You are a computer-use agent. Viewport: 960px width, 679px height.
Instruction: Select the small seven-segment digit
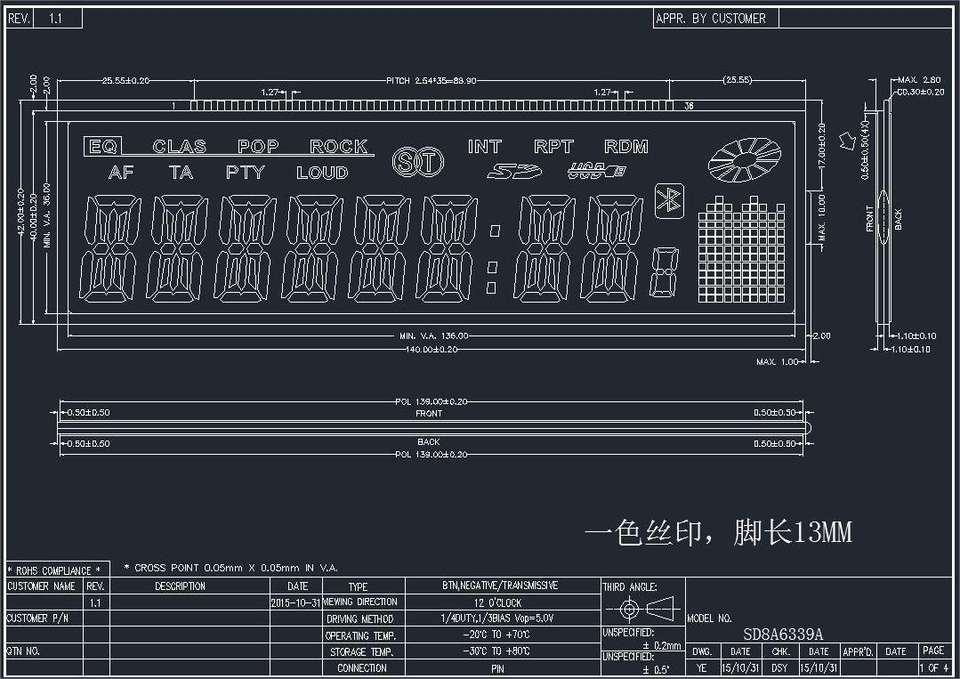664,272
